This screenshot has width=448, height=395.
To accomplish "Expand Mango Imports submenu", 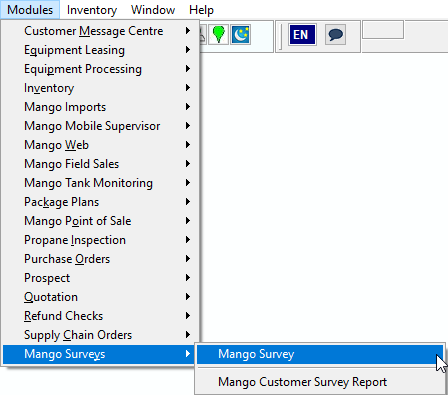I will tap(100, 107).
